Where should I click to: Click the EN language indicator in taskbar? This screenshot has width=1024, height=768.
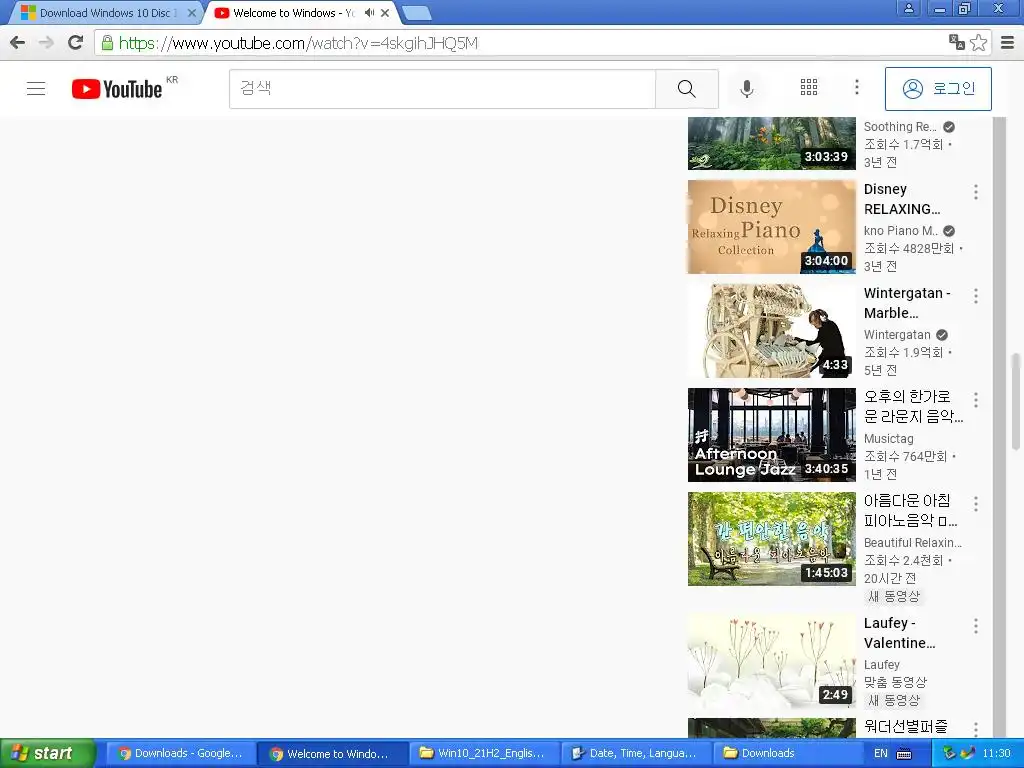tap(881, 753)
